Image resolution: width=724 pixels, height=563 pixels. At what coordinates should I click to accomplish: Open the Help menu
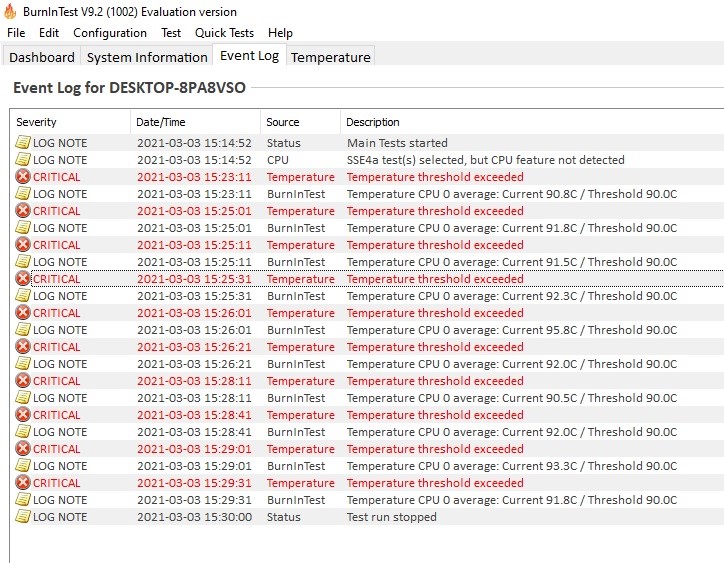pyautogui.click(x=281, y=33)
